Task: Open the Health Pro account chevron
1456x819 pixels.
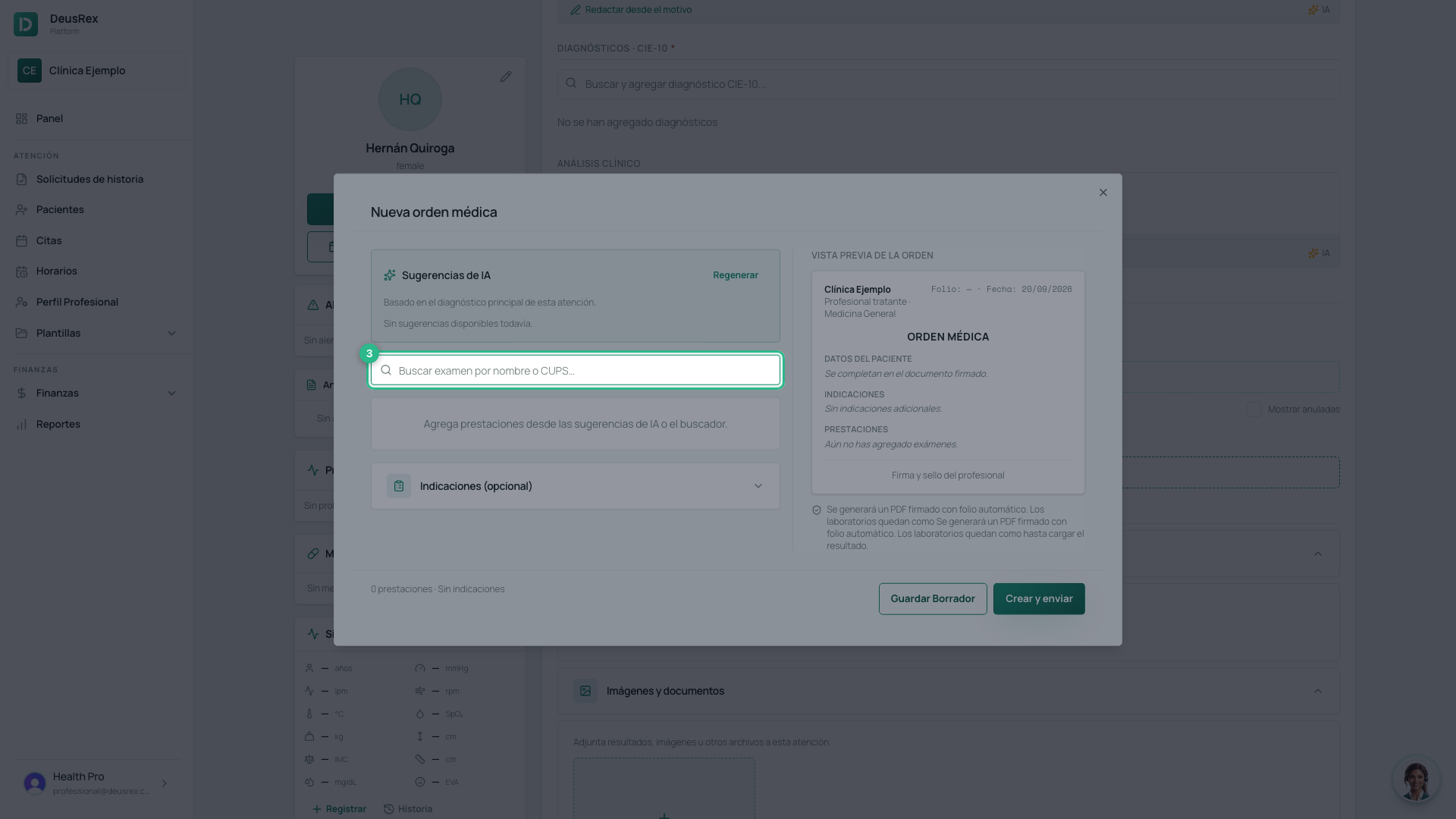Action: coord(164,783)
